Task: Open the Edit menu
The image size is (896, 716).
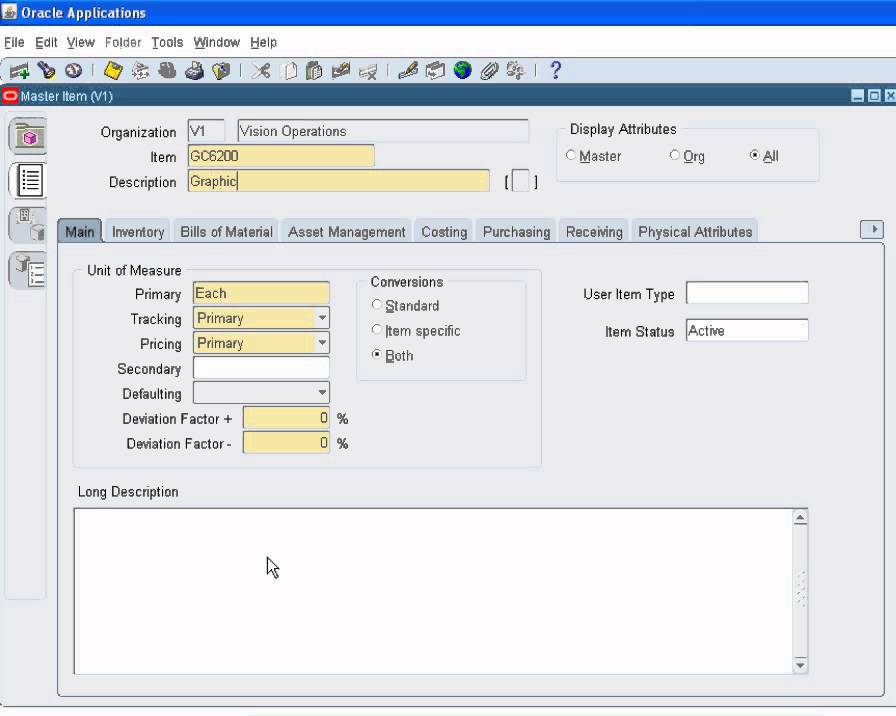Action: [x=46, y=42]
